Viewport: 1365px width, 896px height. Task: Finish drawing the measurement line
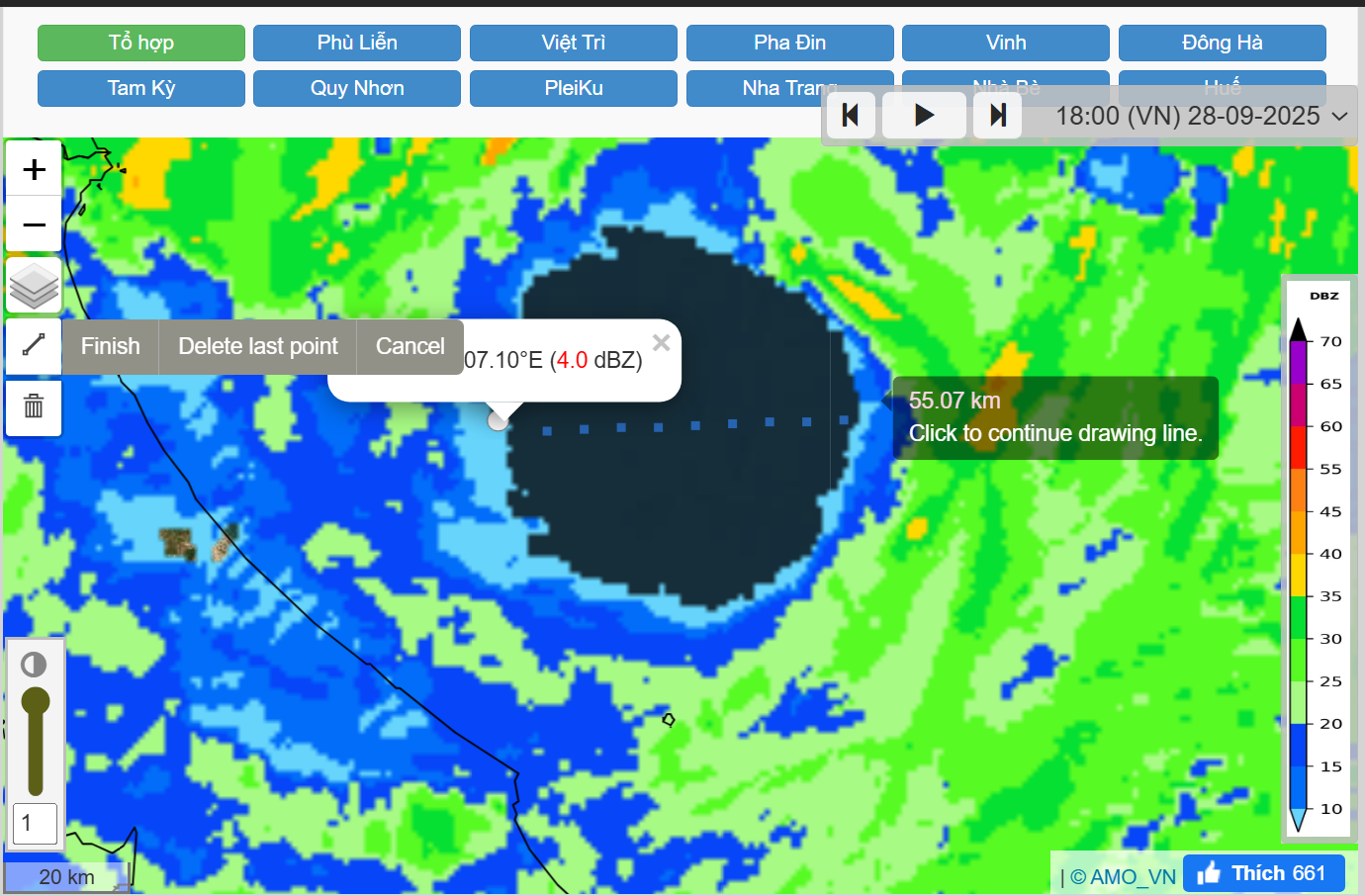pyautogui.click(x=111, y=346)
